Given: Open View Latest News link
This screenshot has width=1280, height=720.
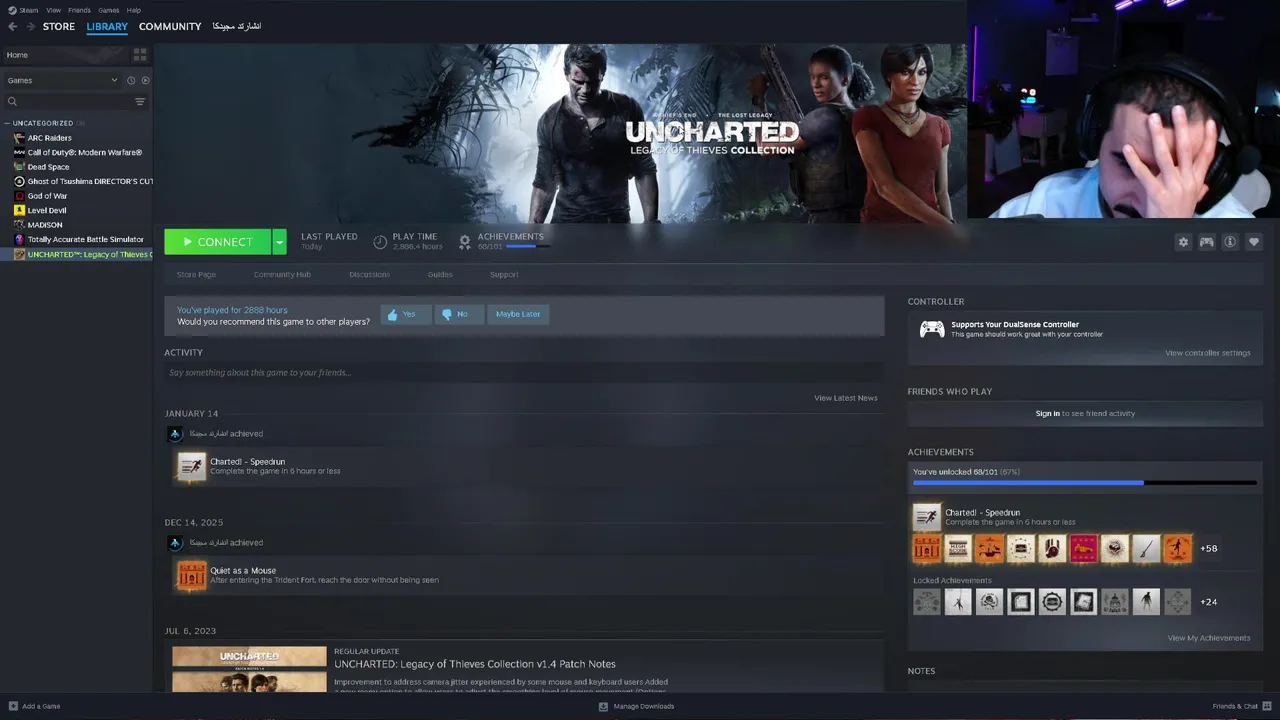Looking at the screenshot, I should click(846, 398).
